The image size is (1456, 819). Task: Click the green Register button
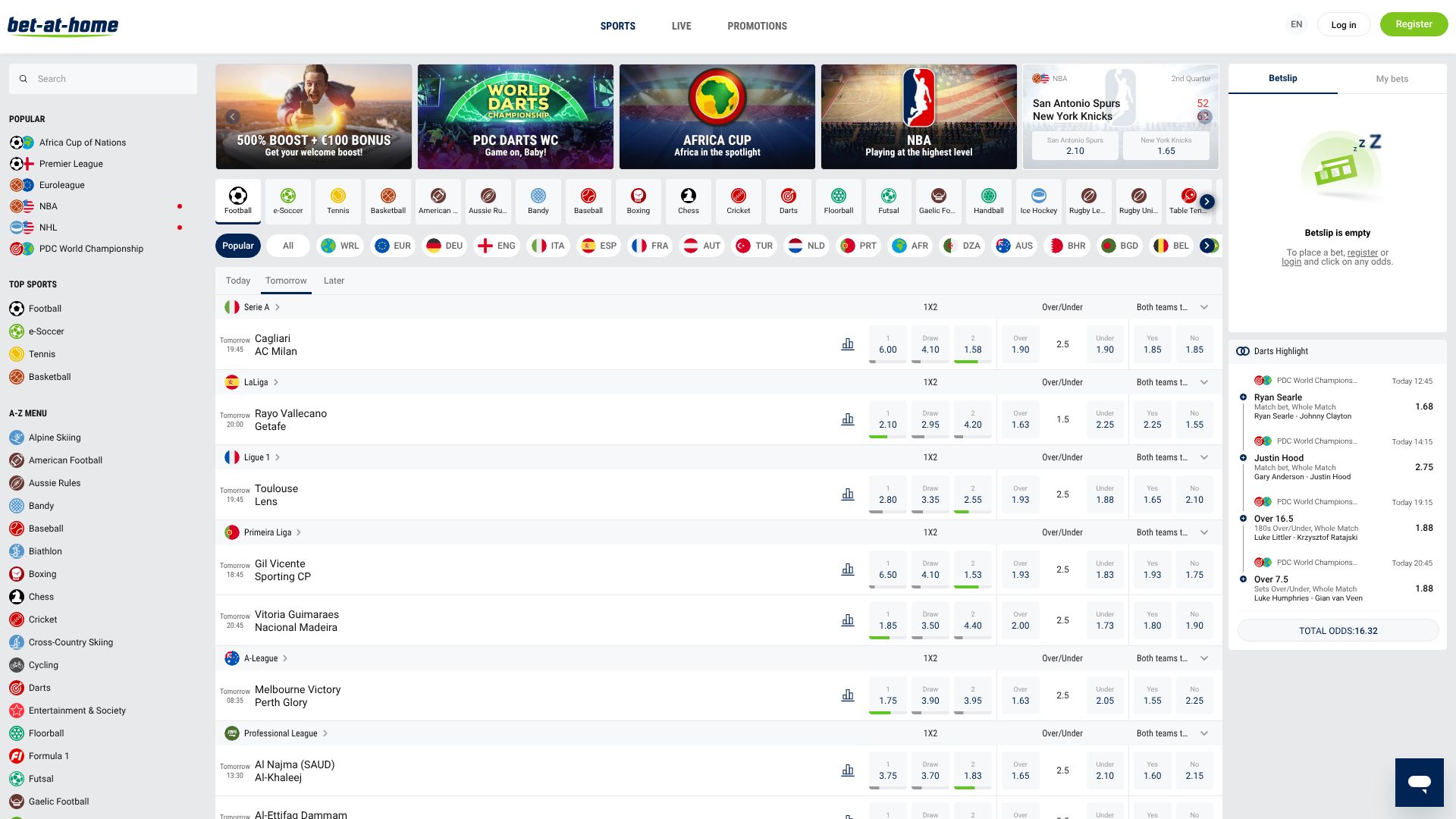click(x=1414, y=24)
